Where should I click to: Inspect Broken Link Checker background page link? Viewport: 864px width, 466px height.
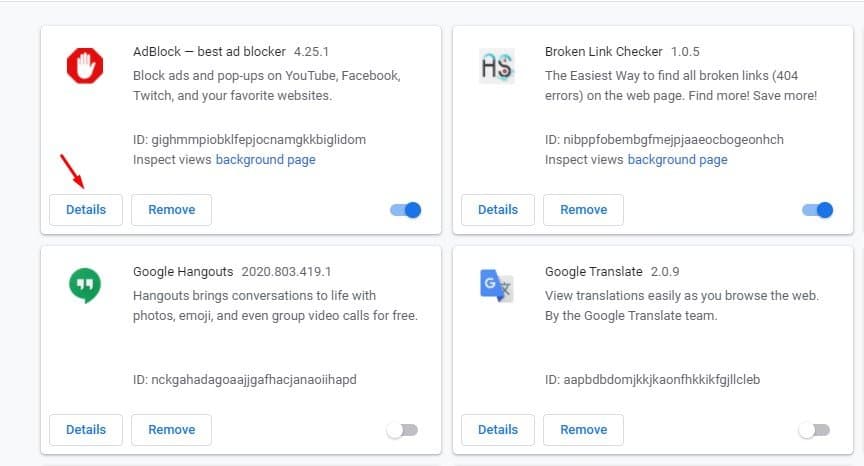(x=678, y=160)
